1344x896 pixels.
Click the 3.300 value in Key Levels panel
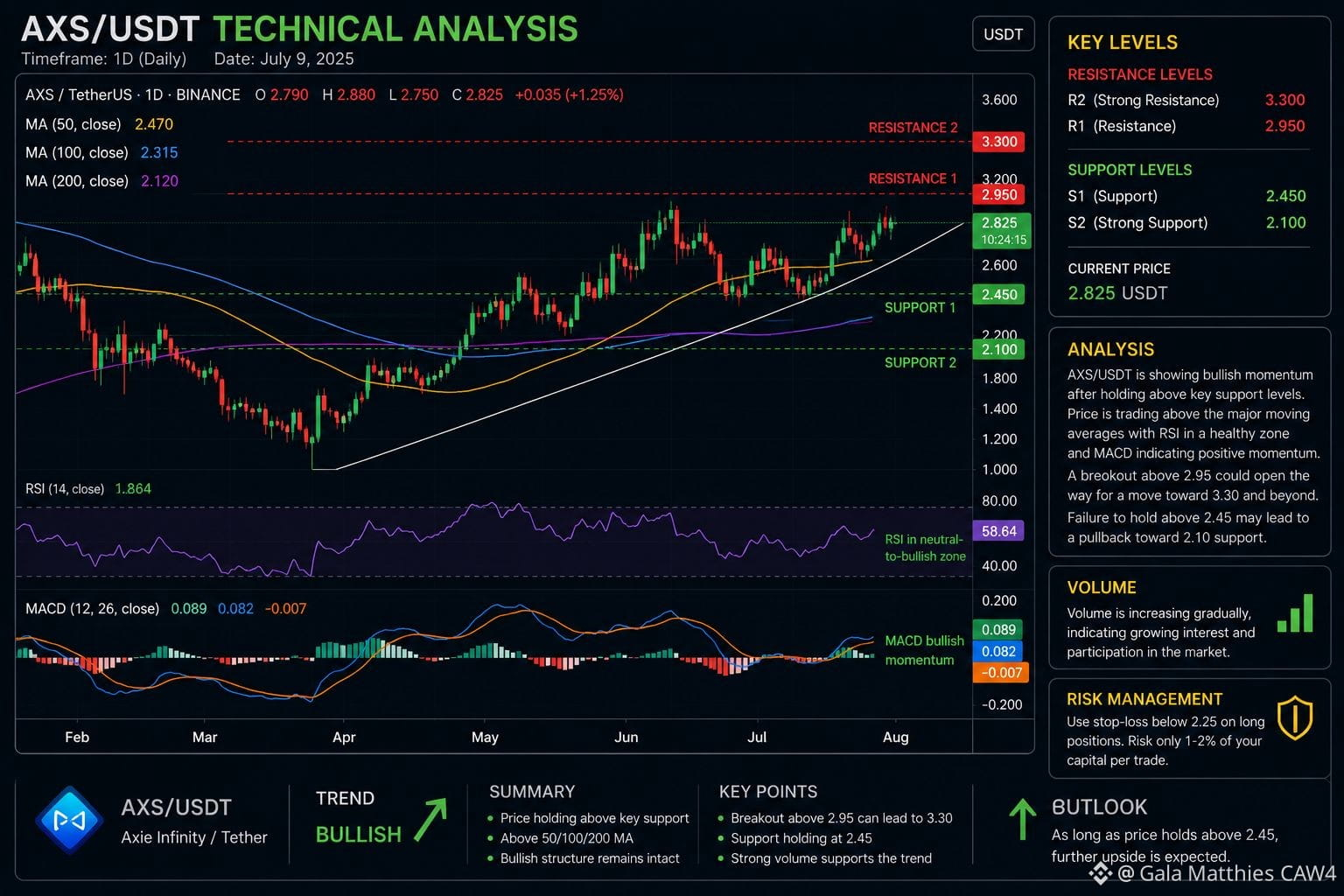tap(1284, 100)
